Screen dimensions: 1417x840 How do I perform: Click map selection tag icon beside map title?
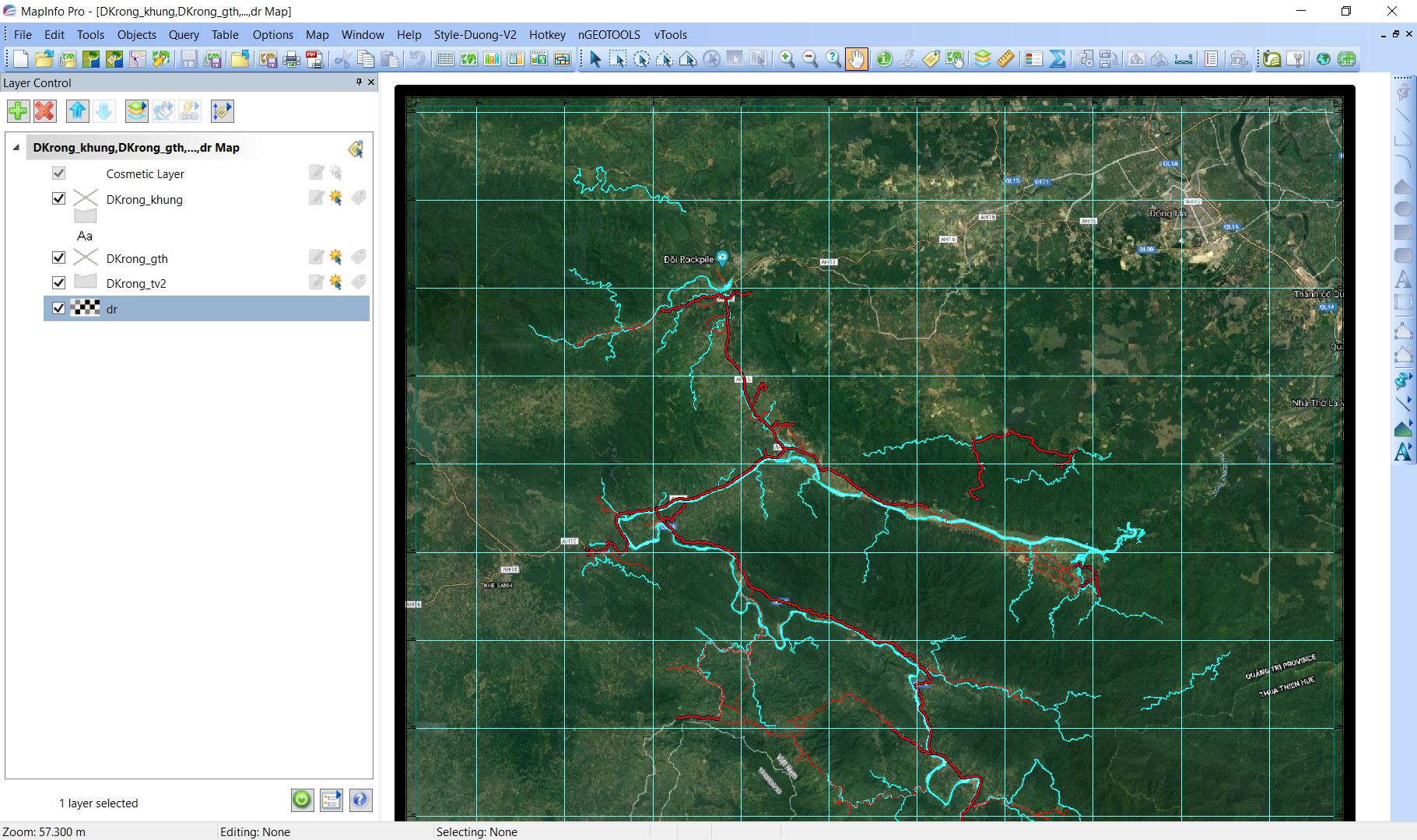pyautogui.click(x=356, y=149)
